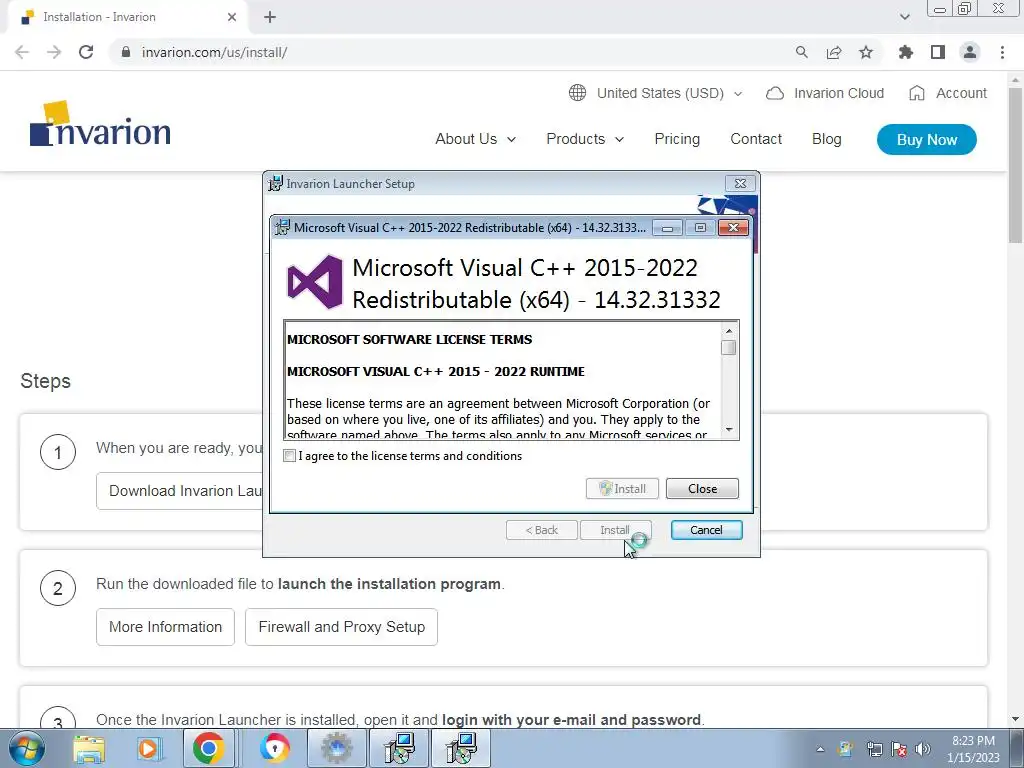The height and width of the screenshot is (768, 1024).
Task: Close the Visual C++ Redistributable dialog
Action: point(733,227)
